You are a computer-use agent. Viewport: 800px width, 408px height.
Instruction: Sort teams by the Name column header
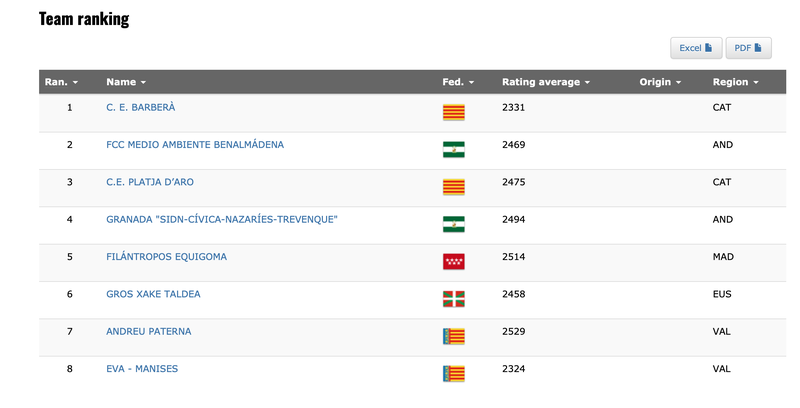[126, 82]
